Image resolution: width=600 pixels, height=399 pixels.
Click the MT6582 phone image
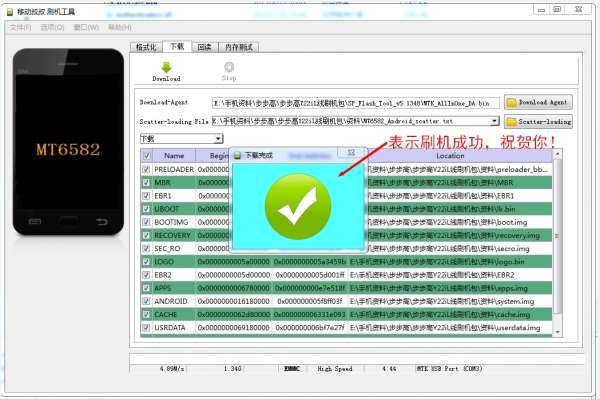(68, 142)
